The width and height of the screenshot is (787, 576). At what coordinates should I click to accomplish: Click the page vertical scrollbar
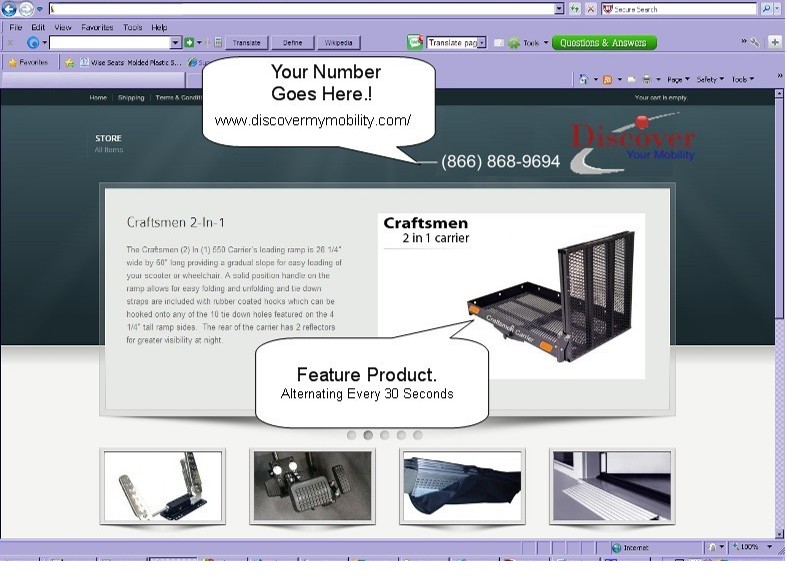tap(779, 314)
